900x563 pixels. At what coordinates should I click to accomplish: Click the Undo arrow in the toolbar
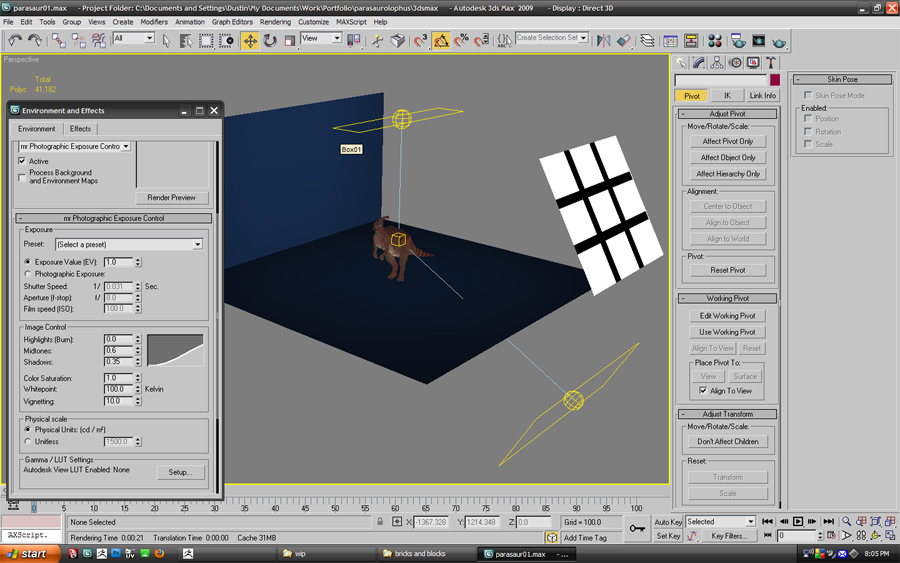coord(14,40)
